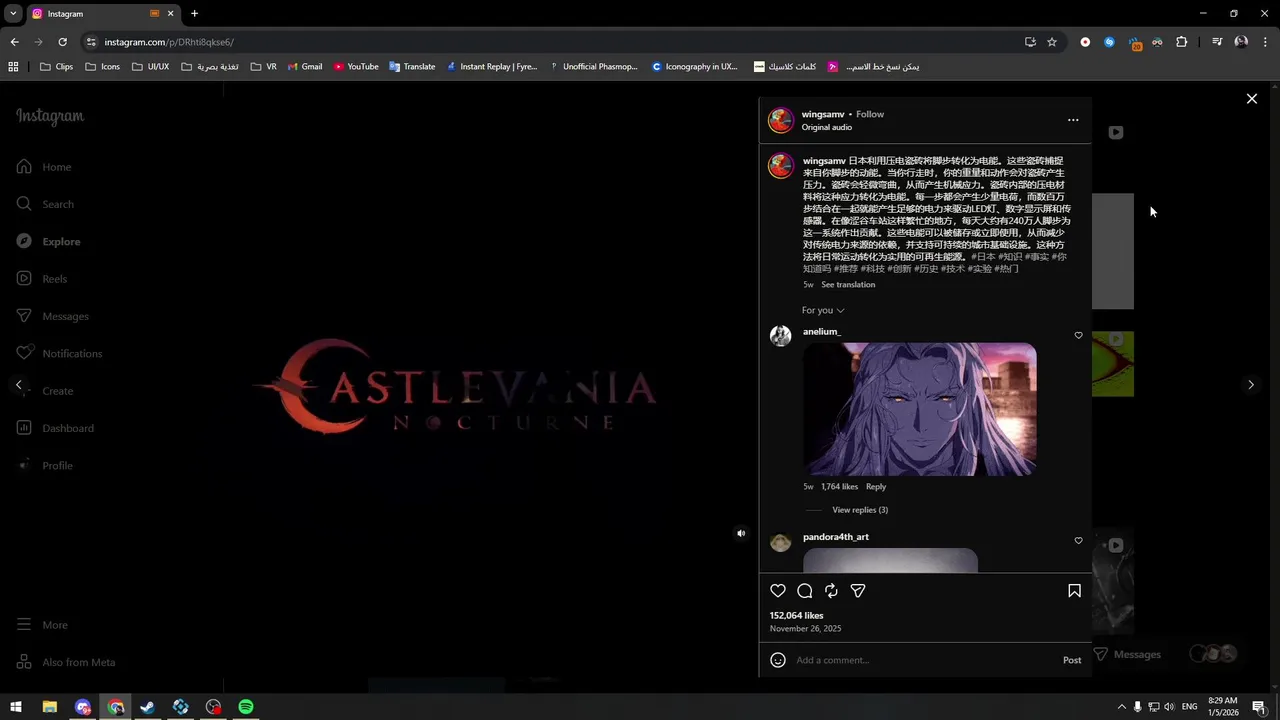
Task: Show hidden tray icons chevron
Action: [x=1121, y=707]
